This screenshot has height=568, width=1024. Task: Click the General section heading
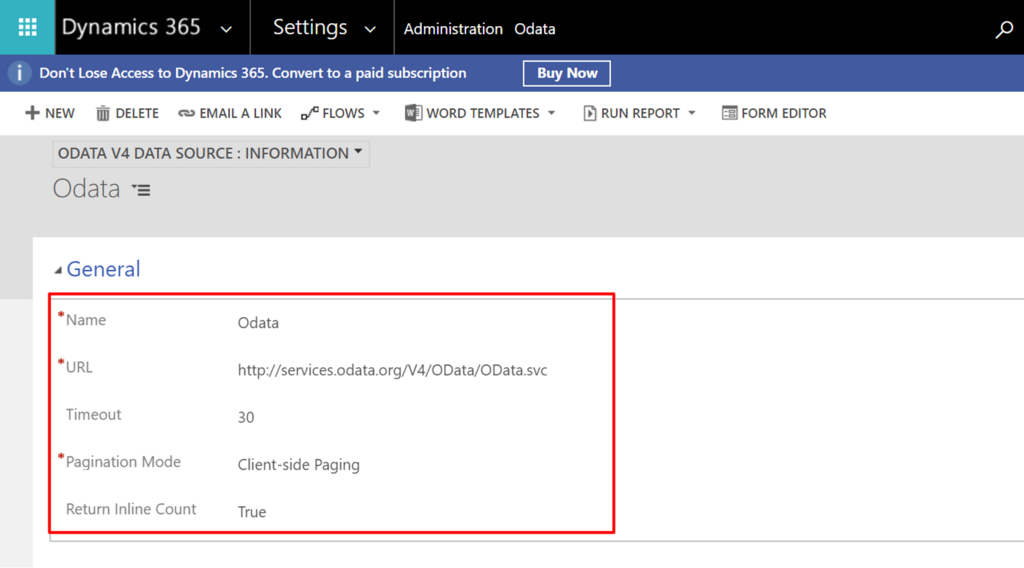coord(103,269)
